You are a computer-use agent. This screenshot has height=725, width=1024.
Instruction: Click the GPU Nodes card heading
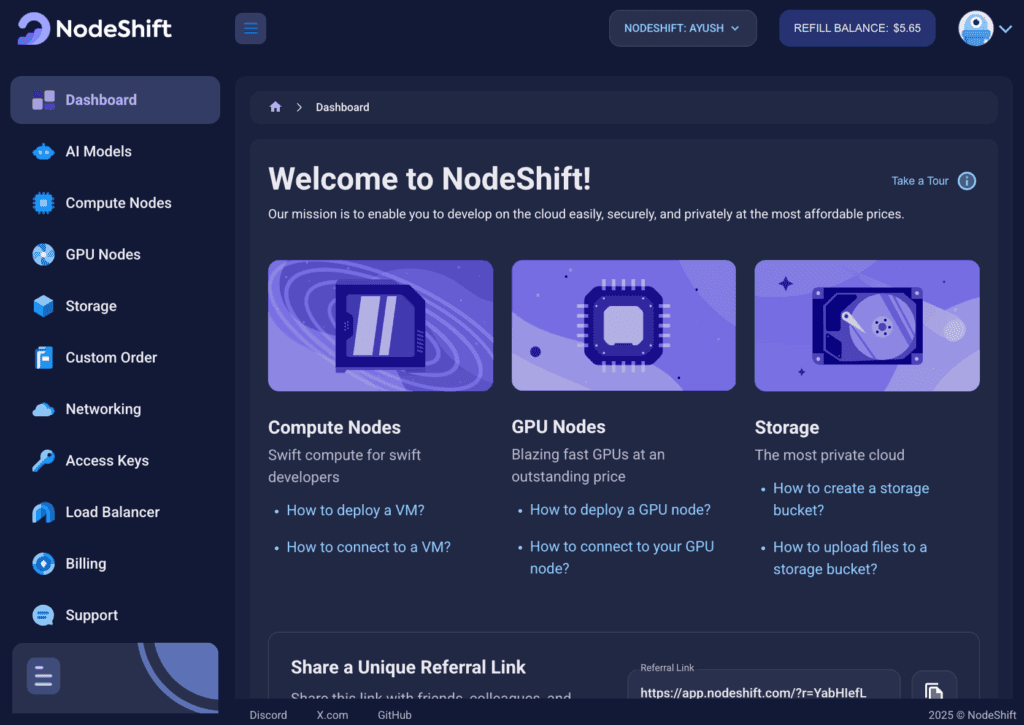(x=558, y=427)
